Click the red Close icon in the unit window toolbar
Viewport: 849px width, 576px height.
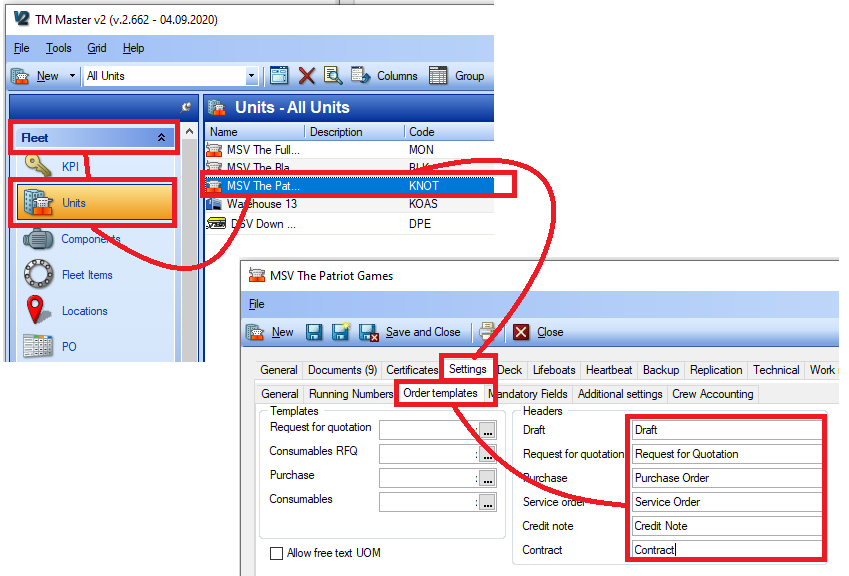pyautogui.click(x=521, y=332)
